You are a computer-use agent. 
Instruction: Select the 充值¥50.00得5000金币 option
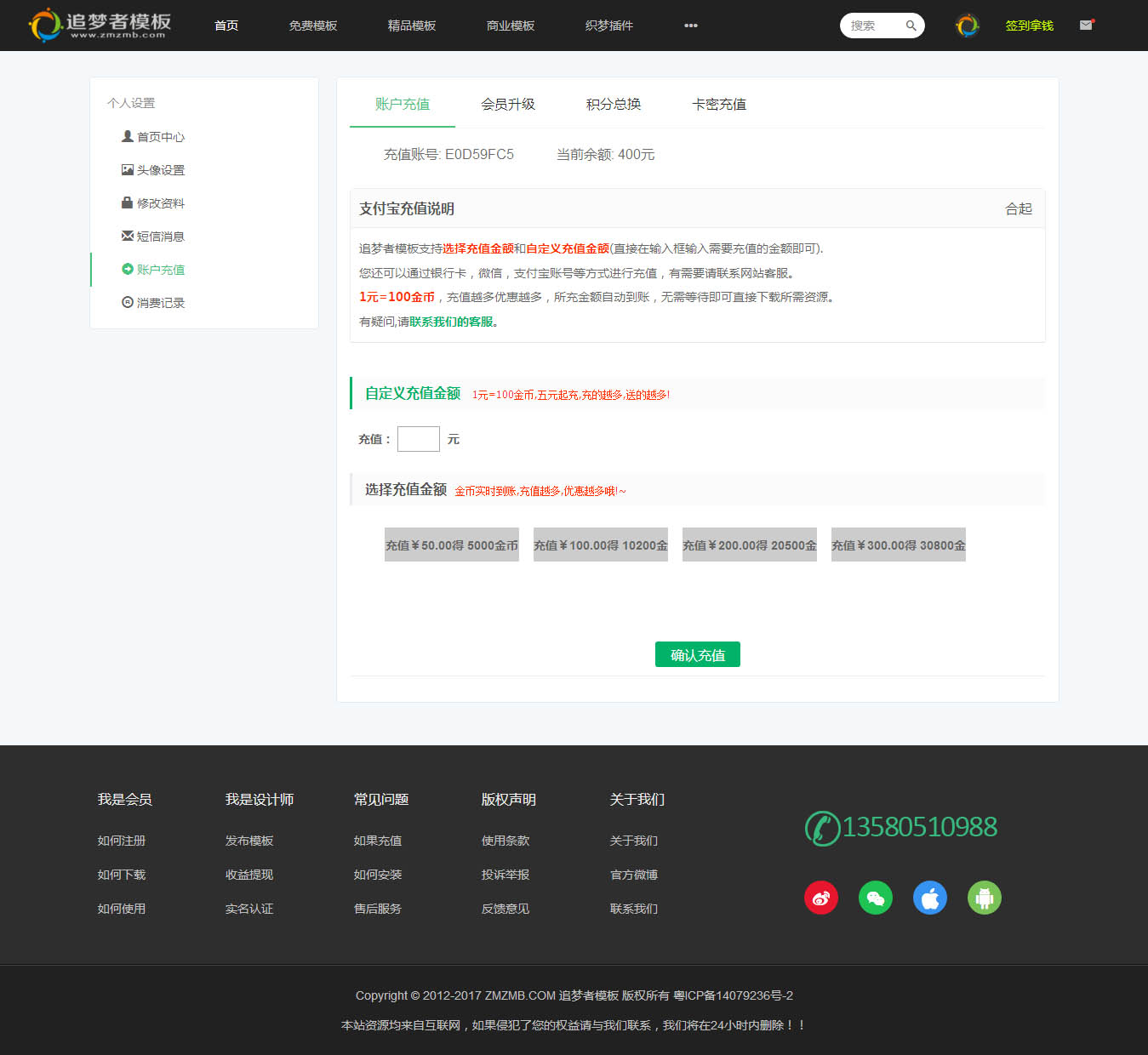(451, 545)
